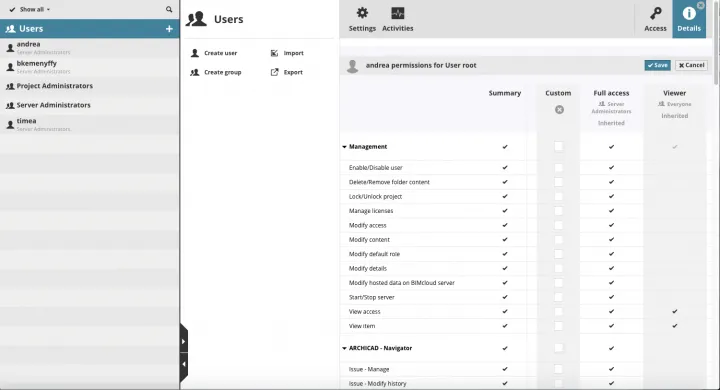
Task: Toggle Custom checkbox for View item
Action: [x=558, y=326]
